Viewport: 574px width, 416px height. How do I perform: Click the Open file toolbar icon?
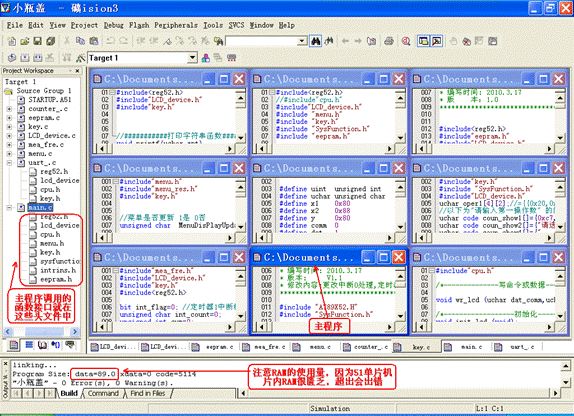[x=25, y=41]
